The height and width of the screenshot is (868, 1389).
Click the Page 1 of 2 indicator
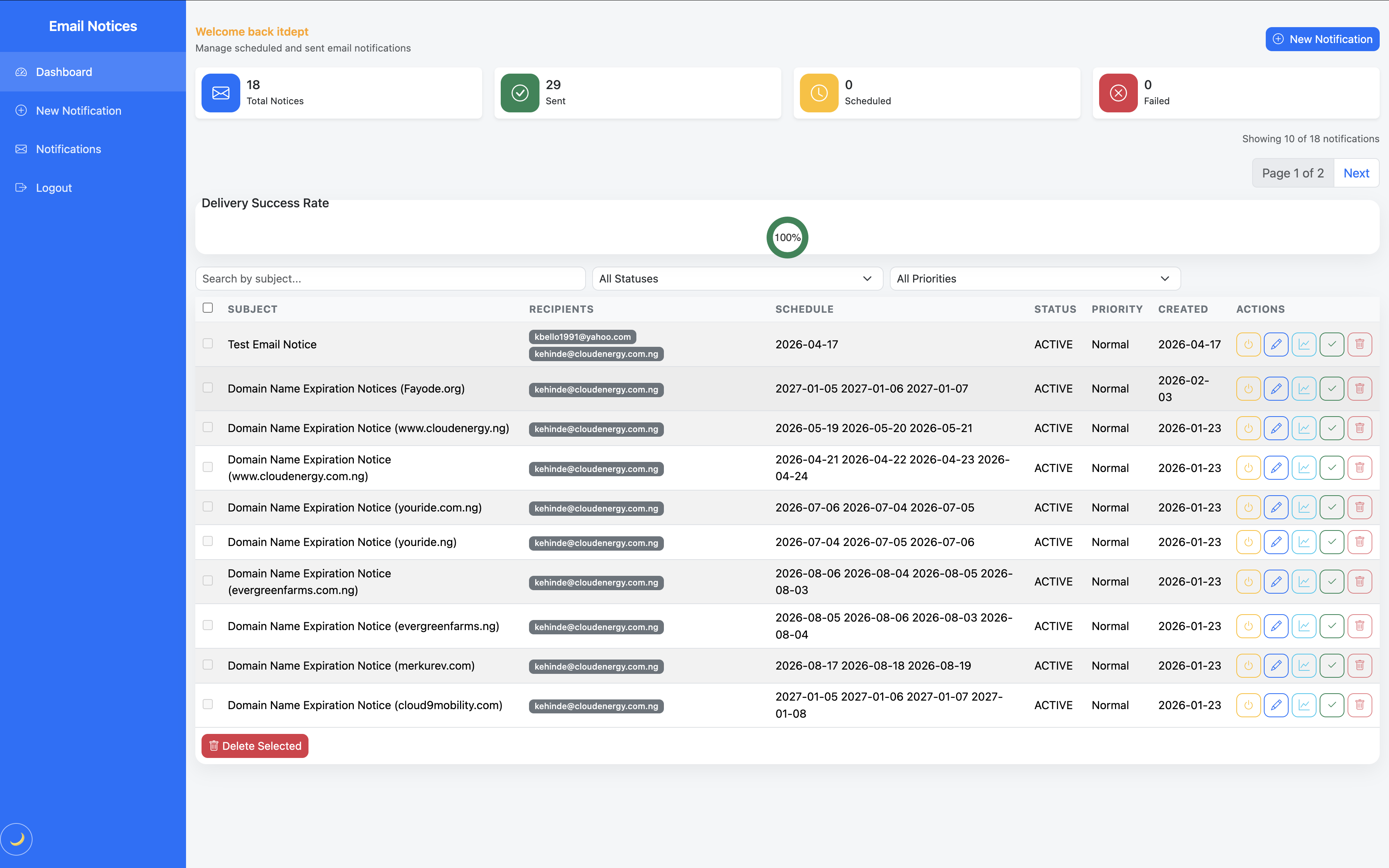(1292, 173)
